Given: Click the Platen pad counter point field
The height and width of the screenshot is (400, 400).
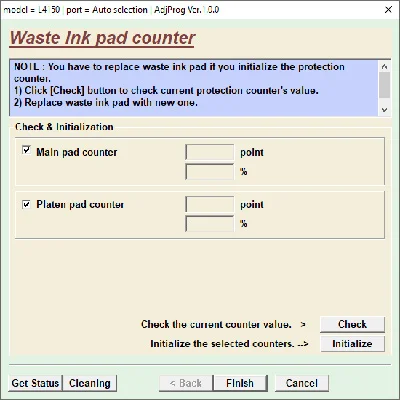Looking at the screenshot, I should click(210, 204).
